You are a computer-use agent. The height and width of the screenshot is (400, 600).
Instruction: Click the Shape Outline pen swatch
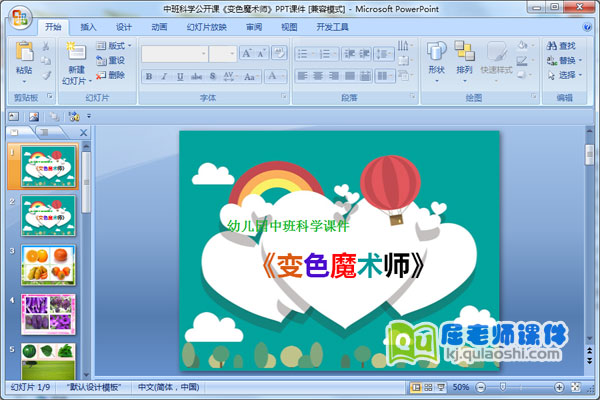[524, 60]
